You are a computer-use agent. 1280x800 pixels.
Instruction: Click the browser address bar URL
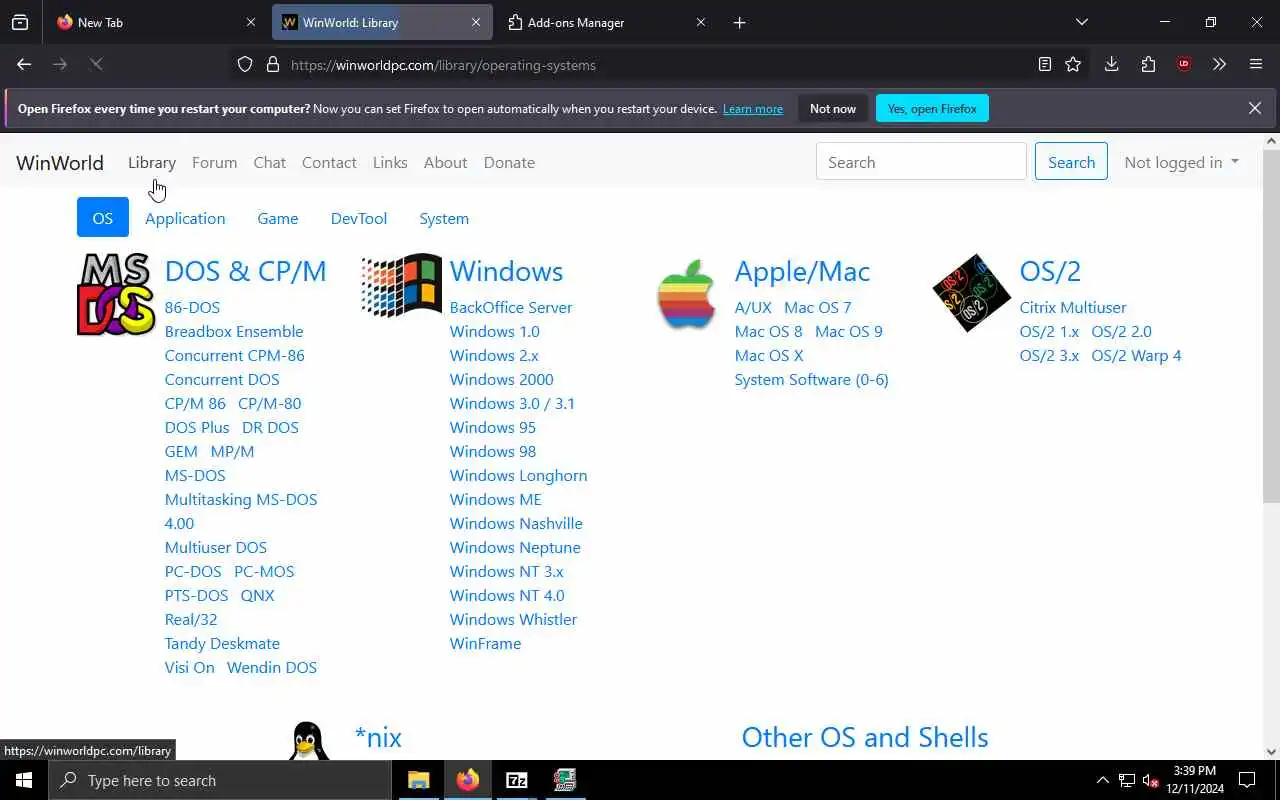pos(443,65)
